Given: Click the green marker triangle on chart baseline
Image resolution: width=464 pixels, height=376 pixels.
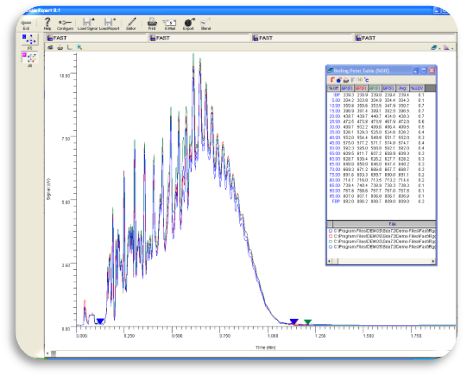Looking at the screenshot, I should point(308,322).
